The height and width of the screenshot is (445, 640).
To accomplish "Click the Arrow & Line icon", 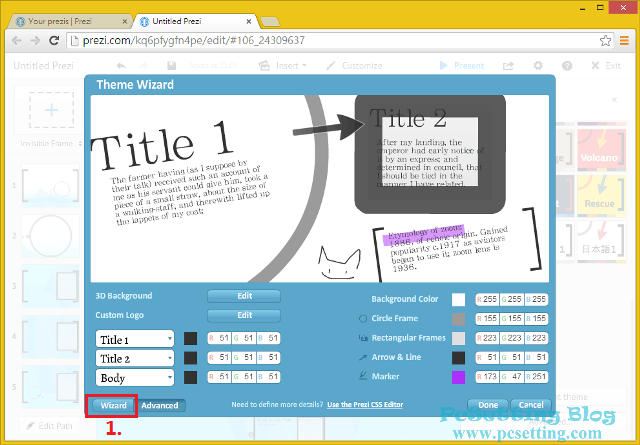I will 362,357.
